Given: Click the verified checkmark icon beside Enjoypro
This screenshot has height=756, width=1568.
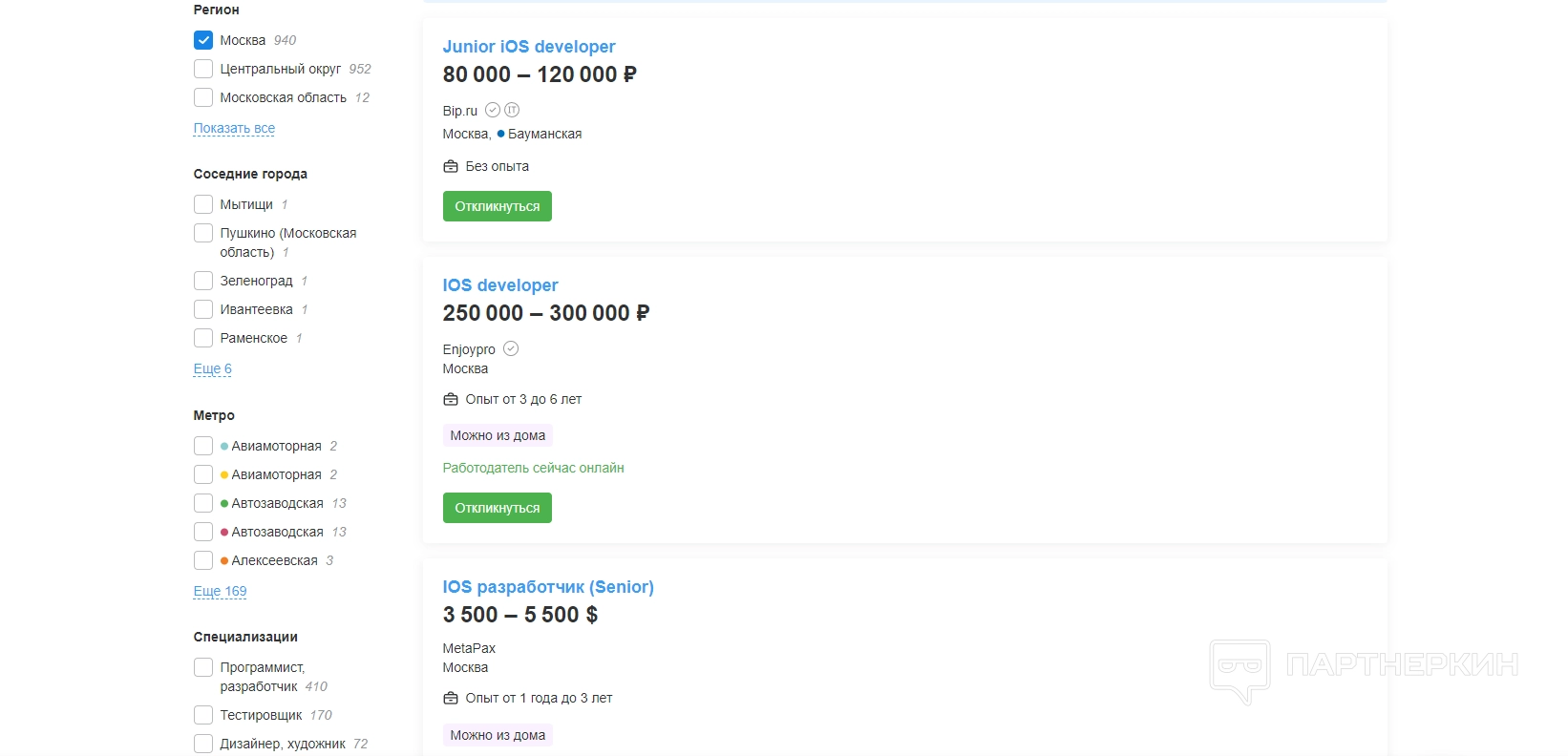Looking at the screenshot, I should (511, 348).
